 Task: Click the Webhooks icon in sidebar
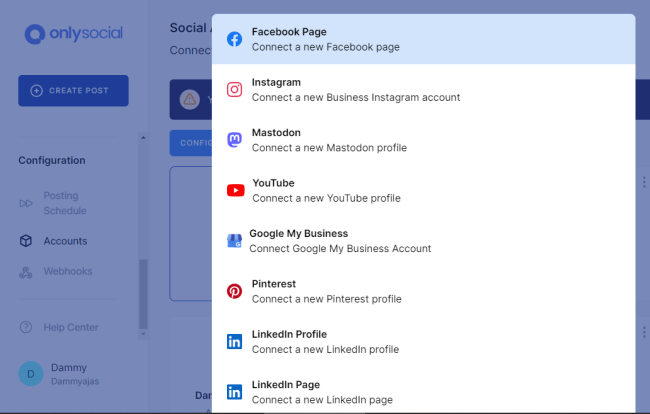coord(26,272)
